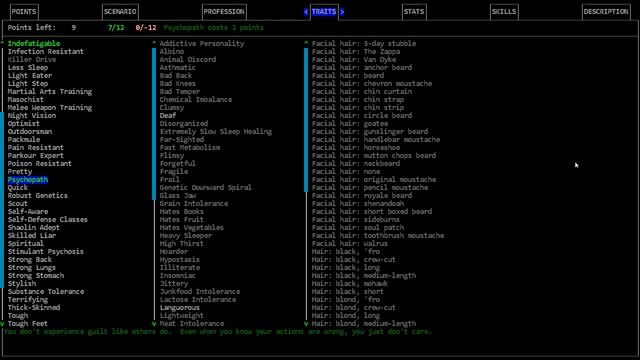The height and width of the screenshot is (360, 640).
Task: Click scroll-up arrow of appearance traits column
Action: [x=306, y=42]
